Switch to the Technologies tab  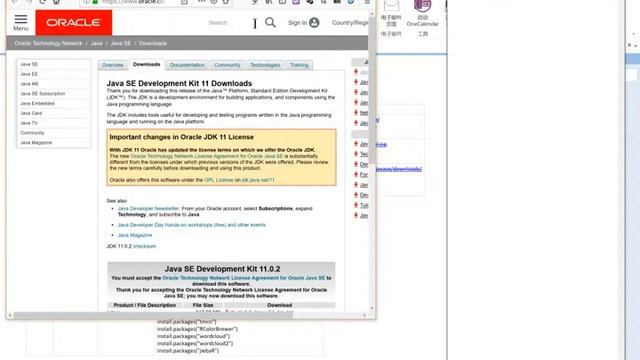click(x=265, y=65)
